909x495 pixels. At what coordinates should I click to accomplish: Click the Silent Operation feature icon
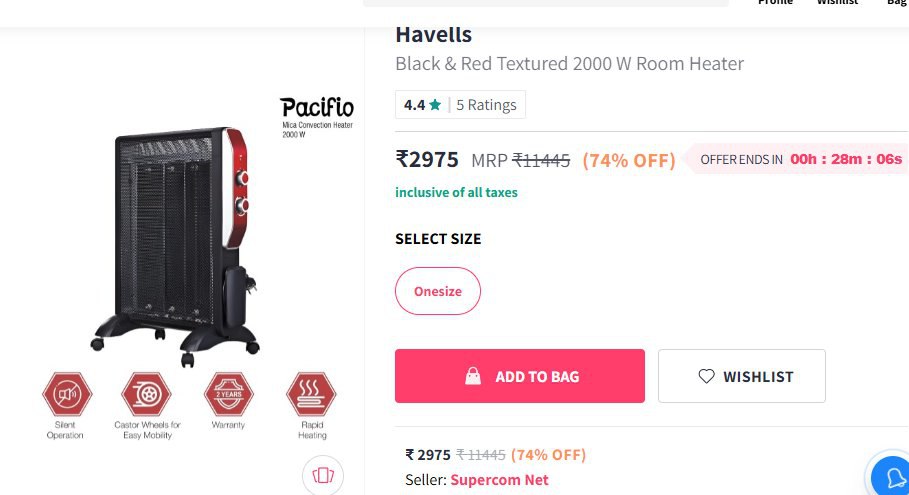click(67, 394)
